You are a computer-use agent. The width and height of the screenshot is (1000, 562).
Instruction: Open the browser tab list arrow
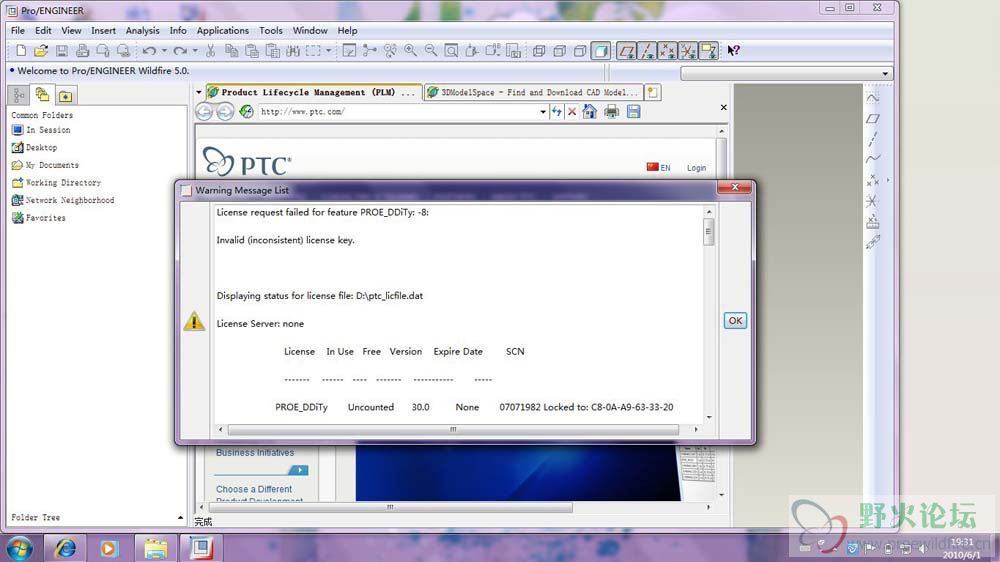[199, 92]
